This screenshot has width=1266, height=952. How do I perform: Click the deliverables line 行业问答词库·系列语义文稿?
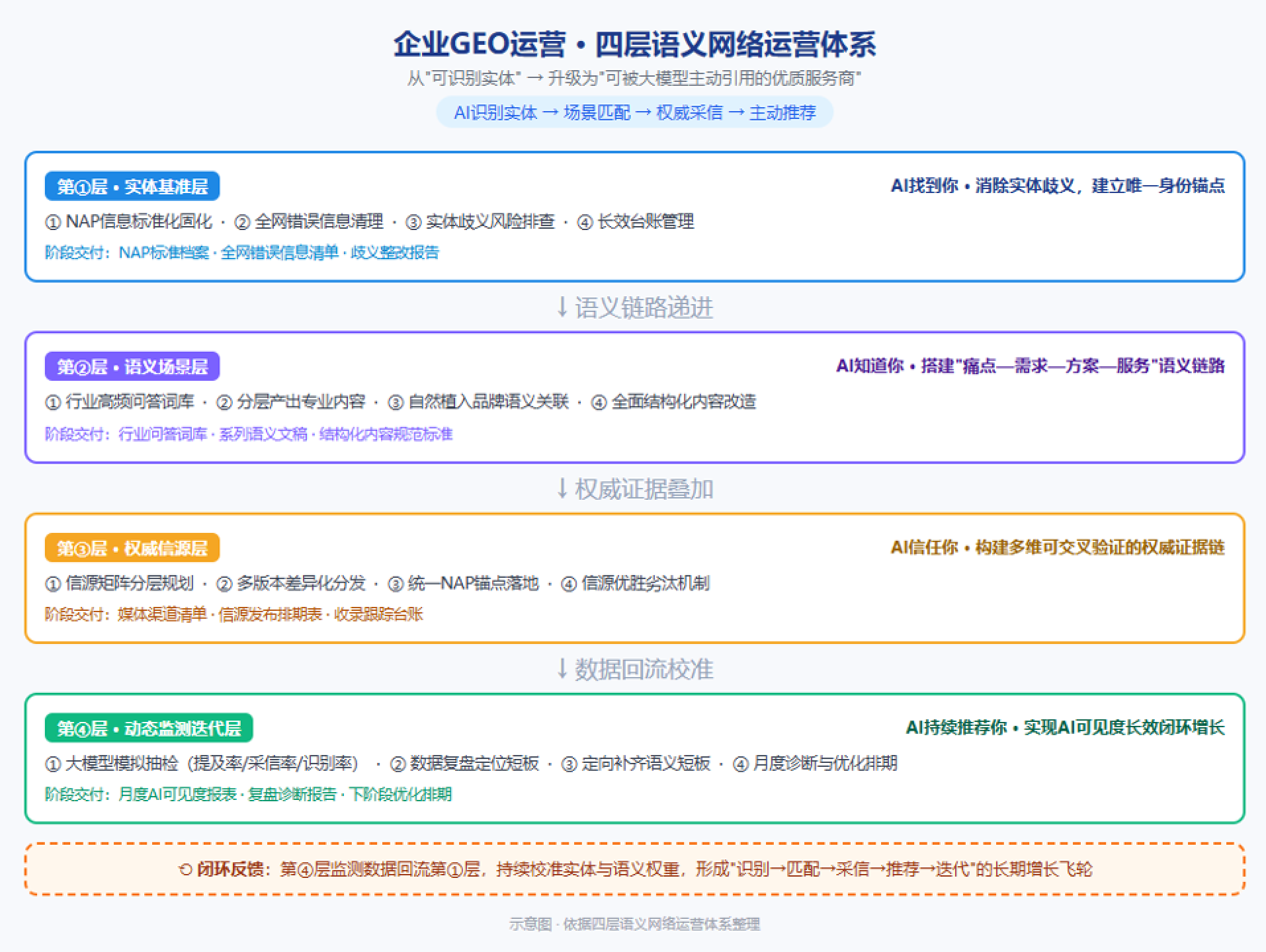249,434
